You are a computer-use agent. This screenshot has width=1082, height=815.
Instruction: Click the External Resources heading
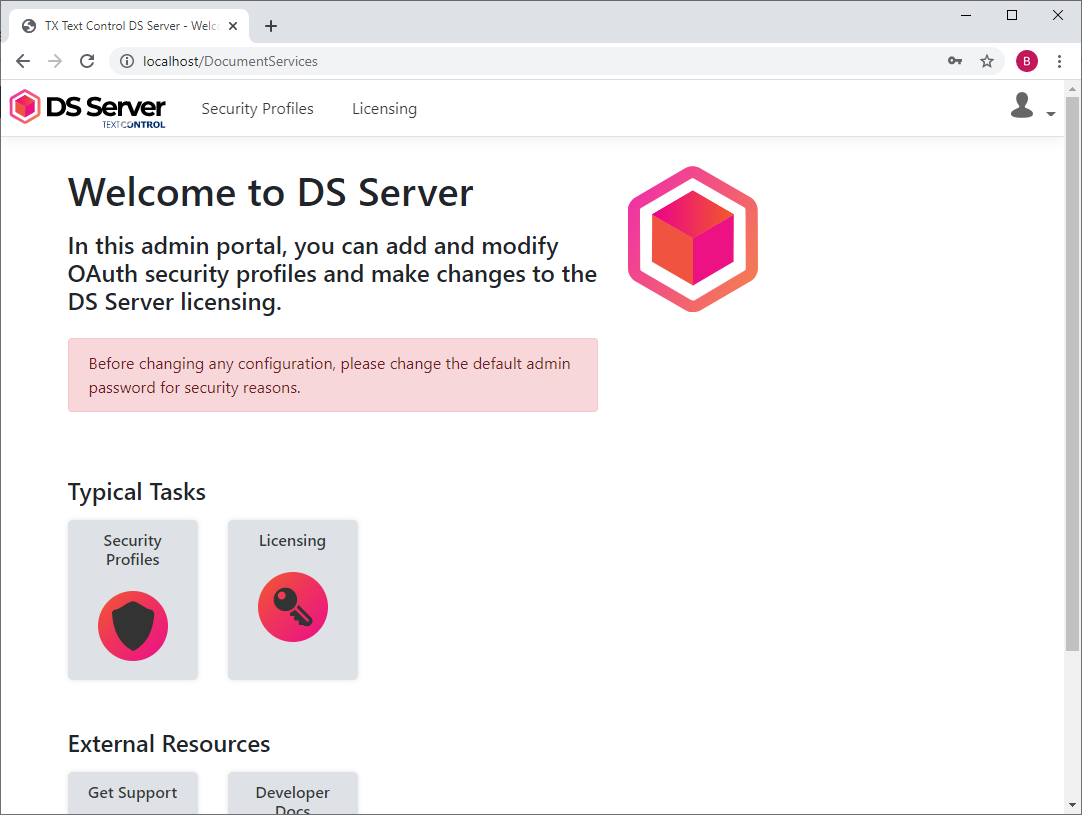169,744
